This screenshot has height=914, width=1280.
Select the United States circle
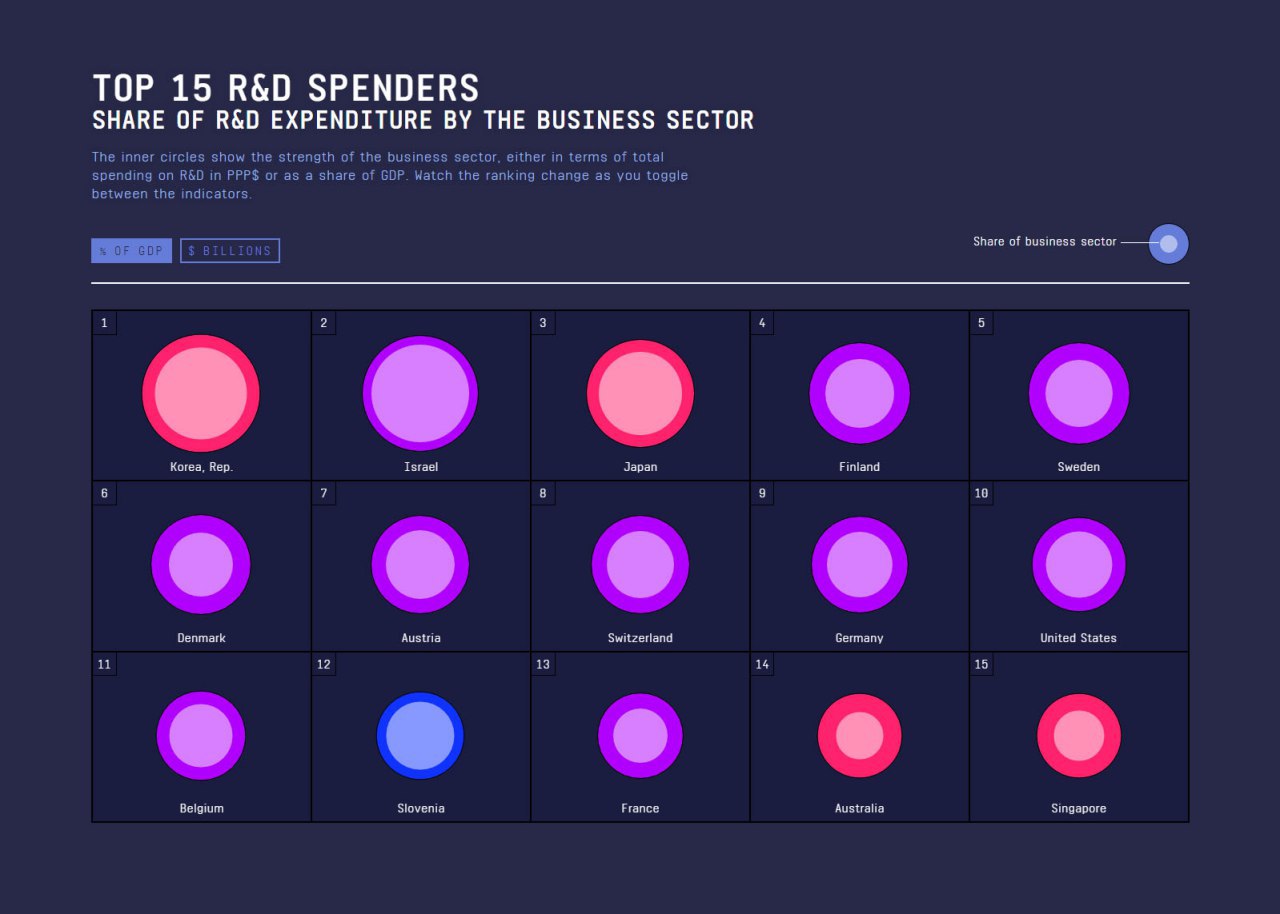(1079, 564)
